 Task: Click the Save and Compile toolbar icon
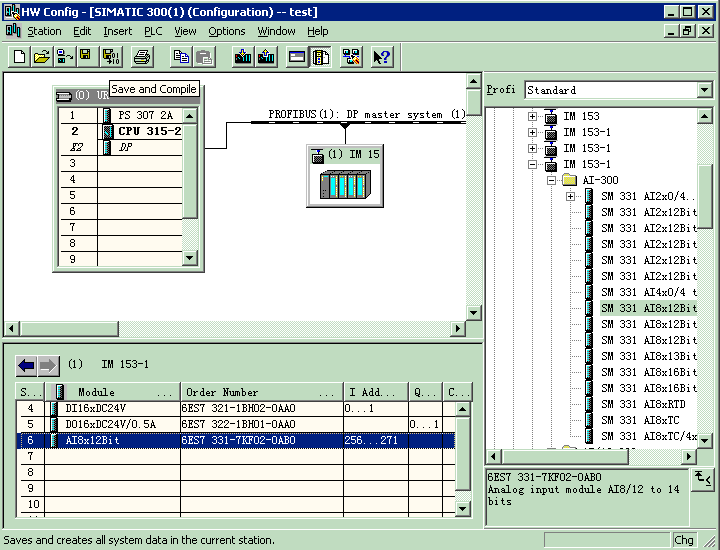(x=111, y=57)
